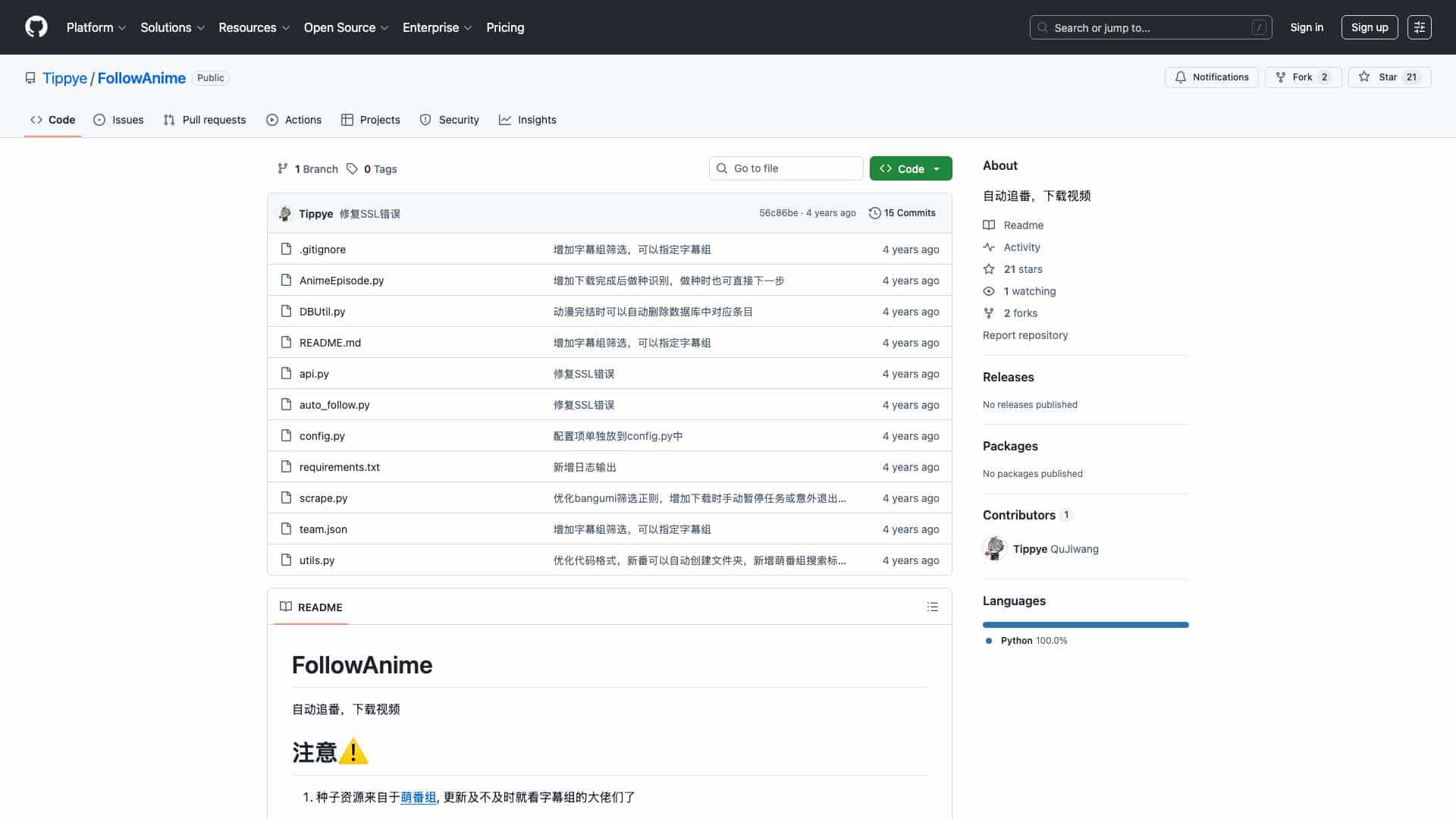Switch to the Pull requests tab
Screen dimensions: 1456x819
coord(205,120)
